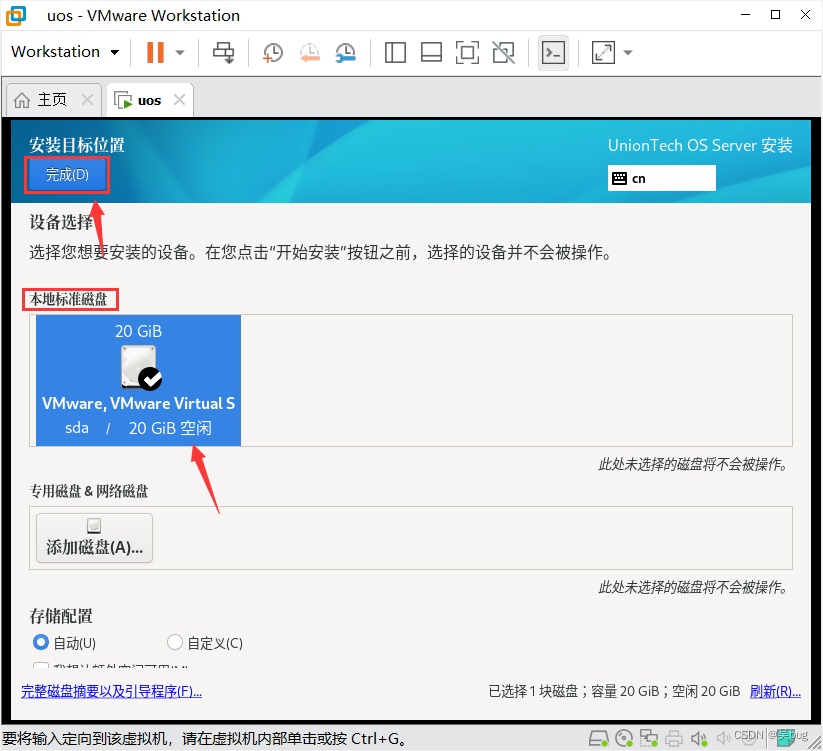Toggle the thumbnail bar view icon
The height and width of the screenshot is (751, 823).
pos(431,52)
